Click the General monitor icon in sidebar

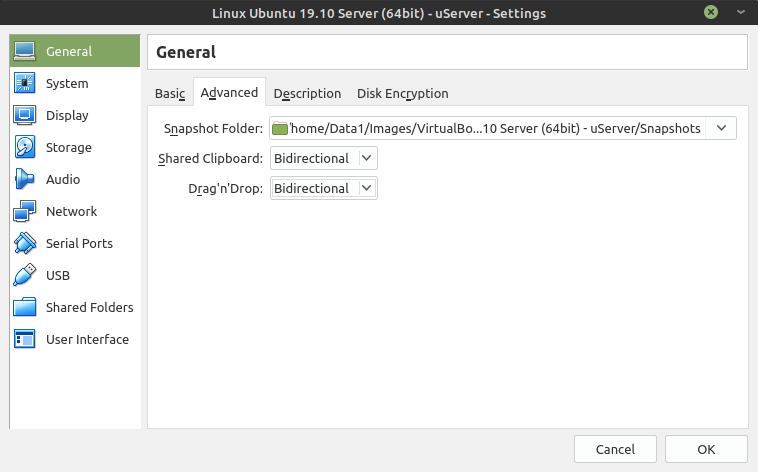24,51
